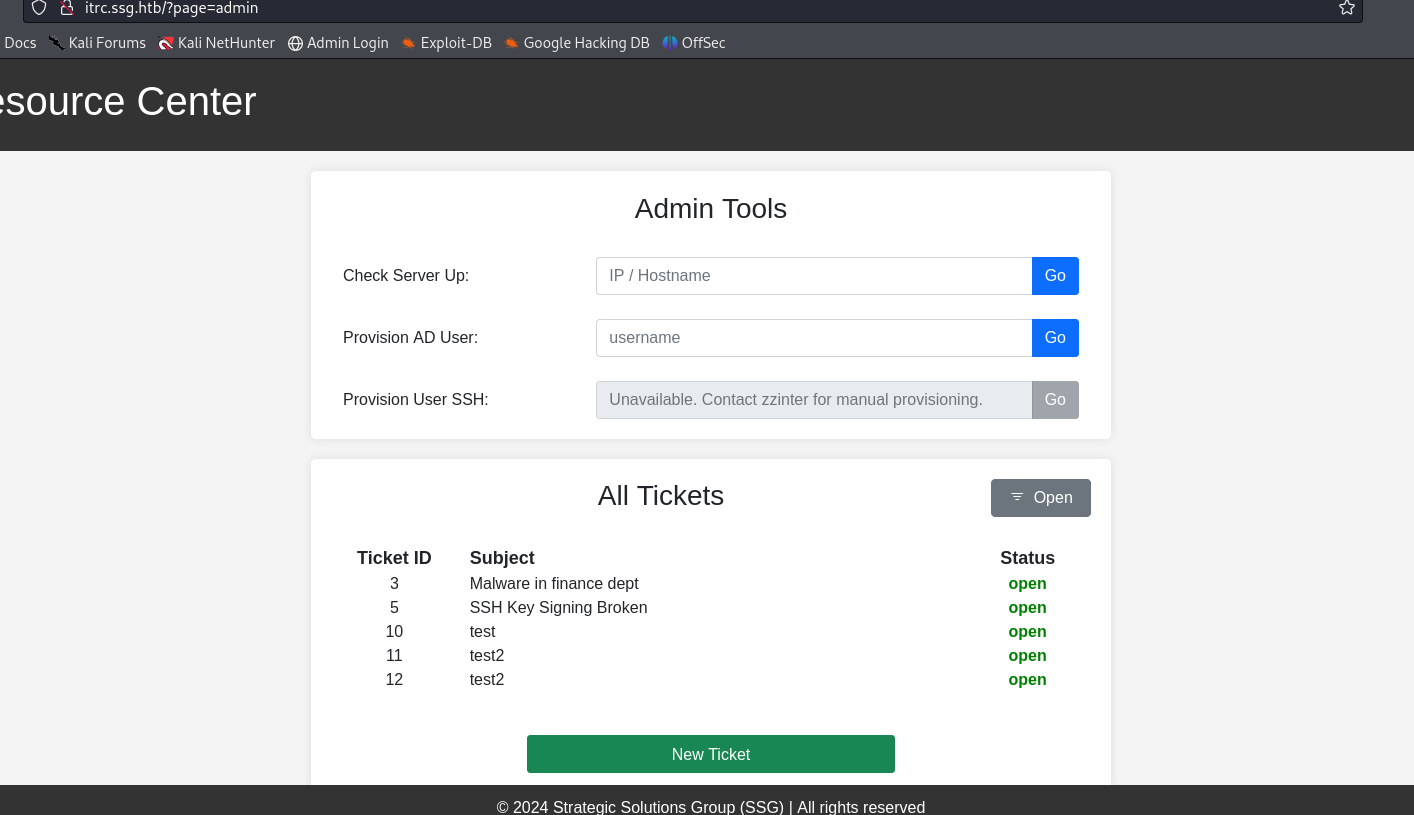Click the New Ticket button

(711, 754)
